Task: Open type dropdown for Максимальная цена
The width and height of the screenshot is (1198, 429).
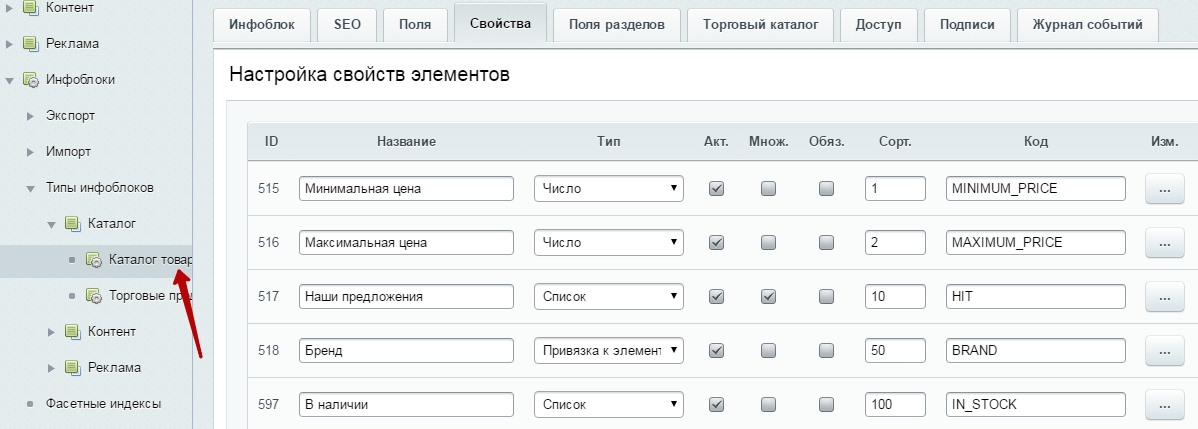Action: (x=609, y=242)
